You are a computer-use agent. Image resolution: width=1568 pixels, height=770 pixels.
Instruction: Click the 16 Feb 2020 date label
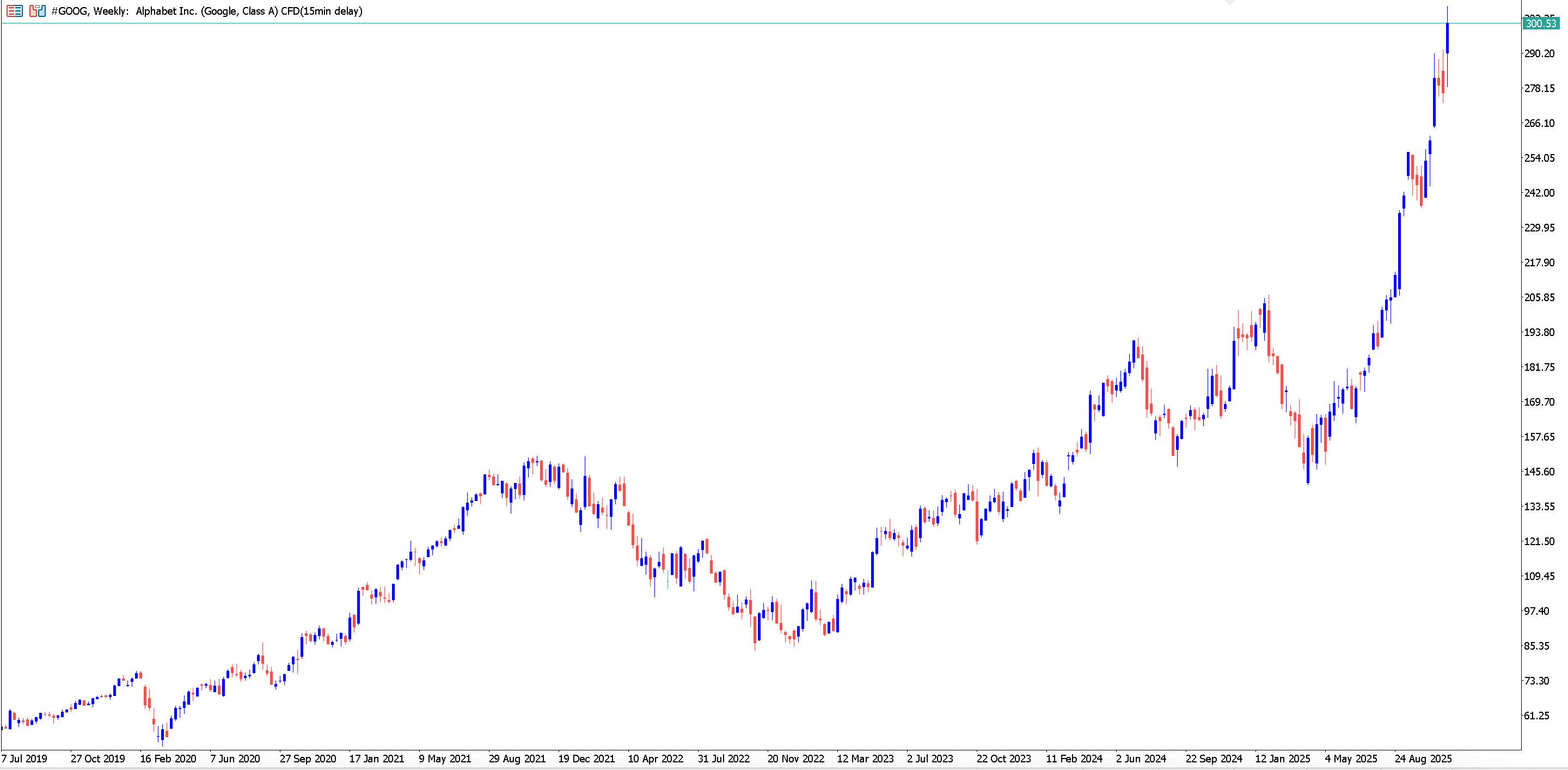click(168, 759)
